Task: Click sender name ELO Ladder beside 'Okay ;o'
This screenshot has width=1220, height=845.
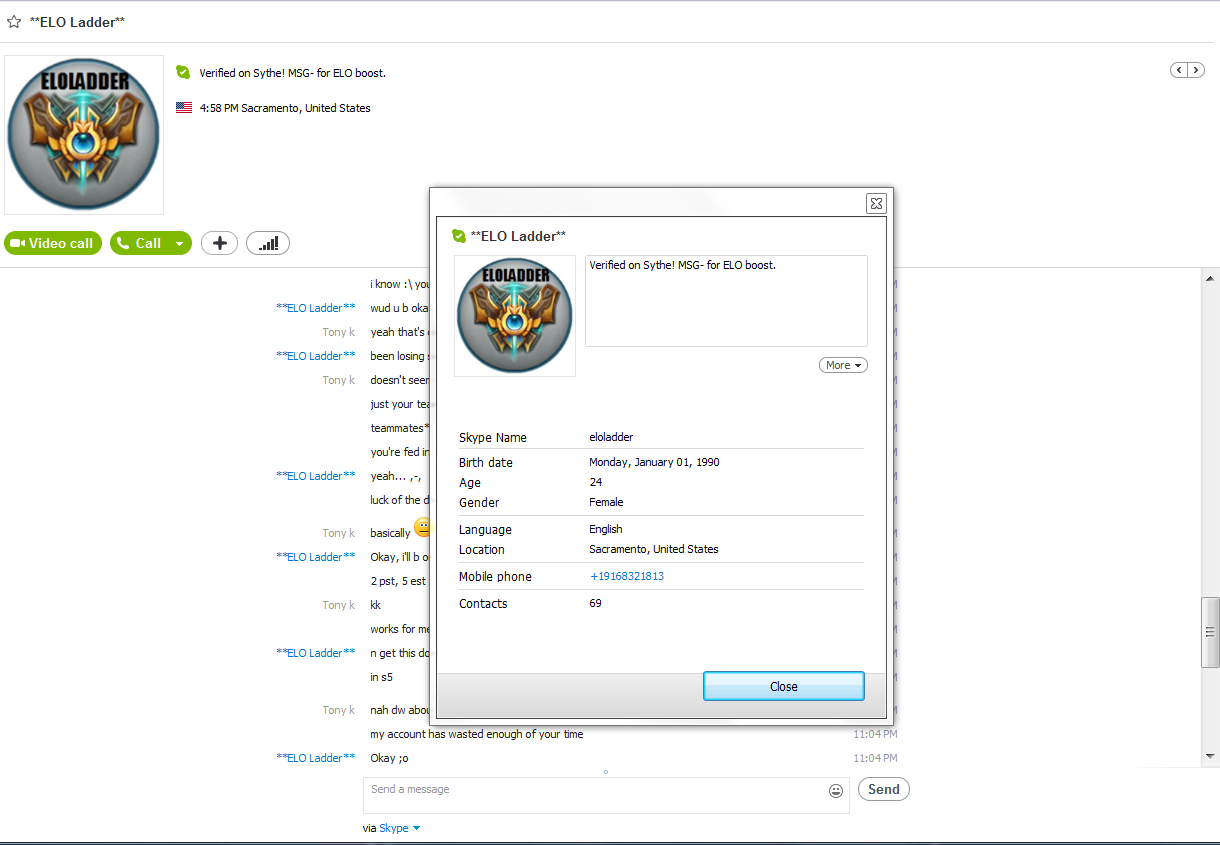Action: tap(316, 758)
